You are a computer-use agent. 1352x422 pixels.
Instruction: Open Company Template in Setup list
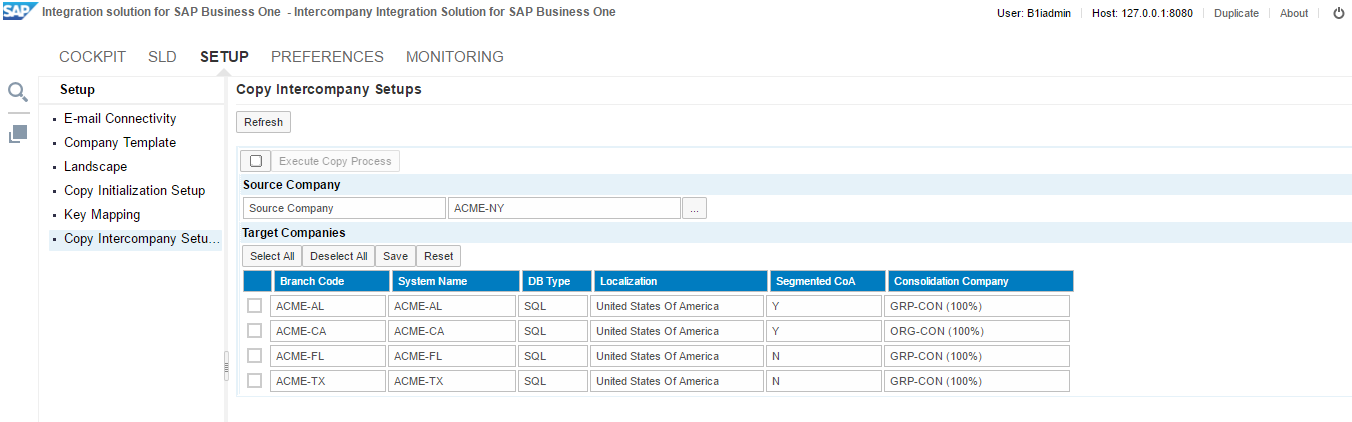(x=120, y=143)
